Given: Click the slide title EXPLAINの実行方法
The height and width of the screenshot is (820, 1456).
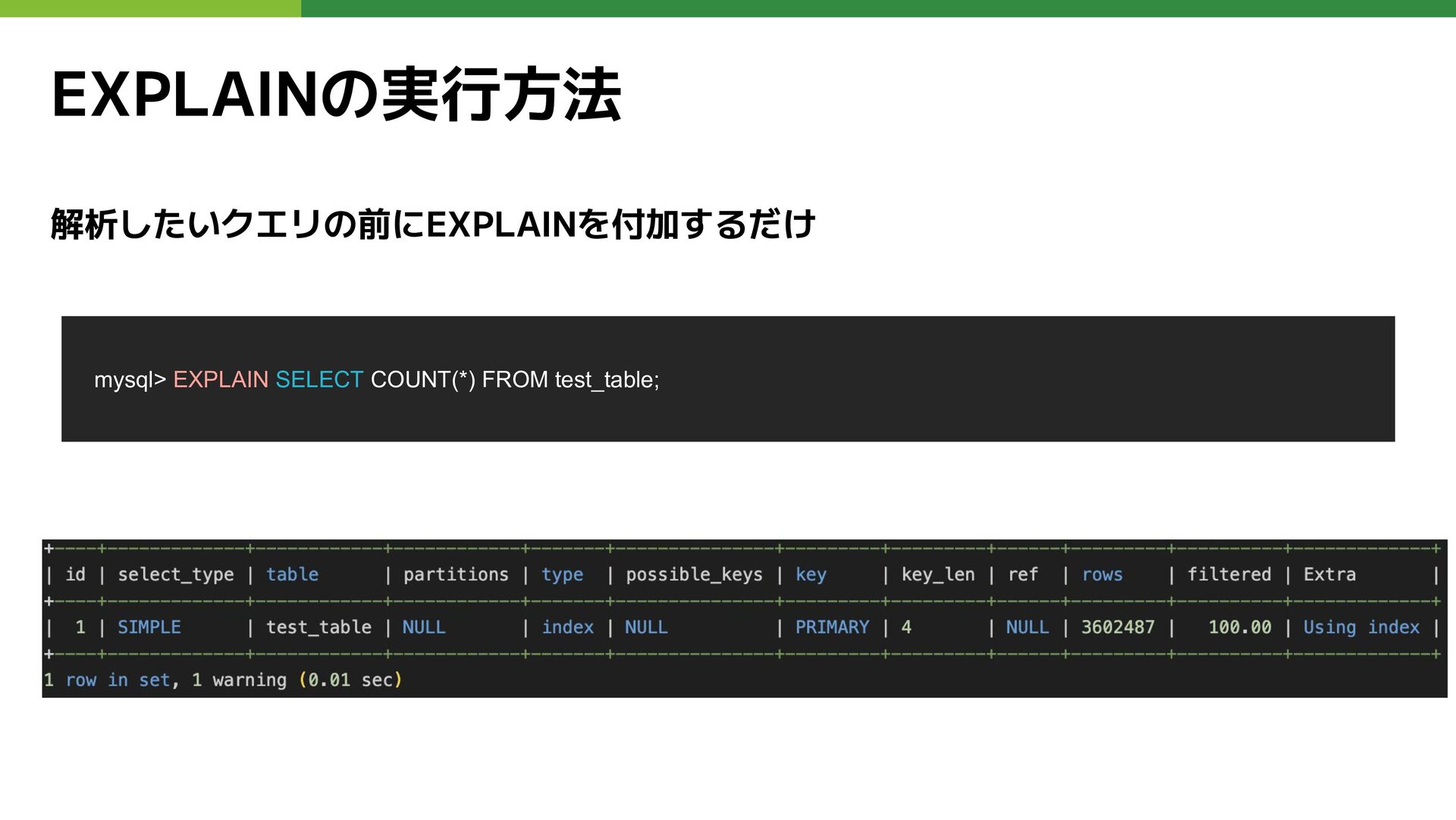Looking at the screenshot, I should click(x=336, y=95).
